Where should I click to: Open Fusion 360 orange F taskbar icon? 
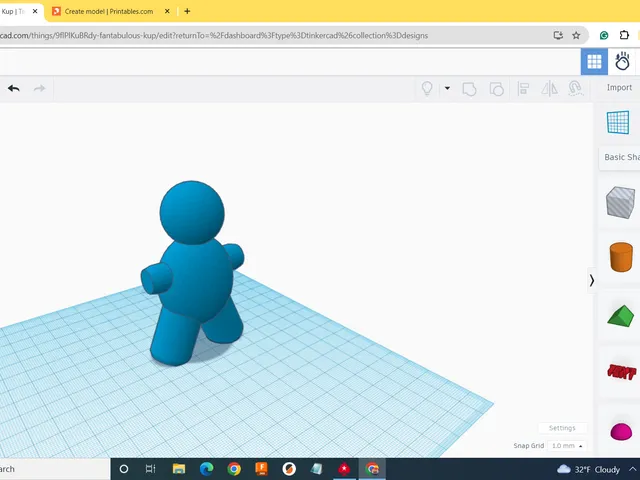click(261, 469)
